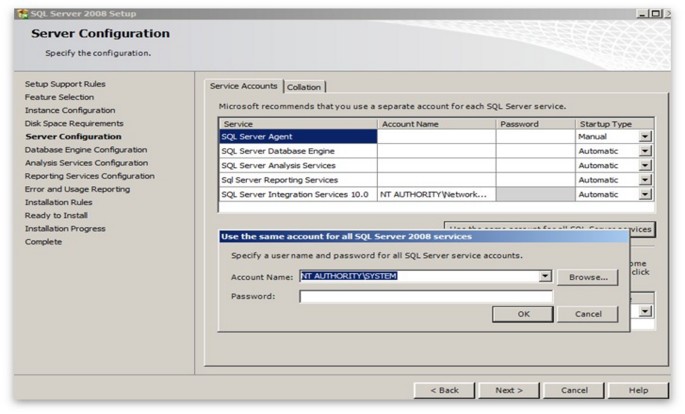Image resolution: width=685 pixels, height=414 pixels.
Task: Cancel the same-account dialog
Action: pos(588,314)
